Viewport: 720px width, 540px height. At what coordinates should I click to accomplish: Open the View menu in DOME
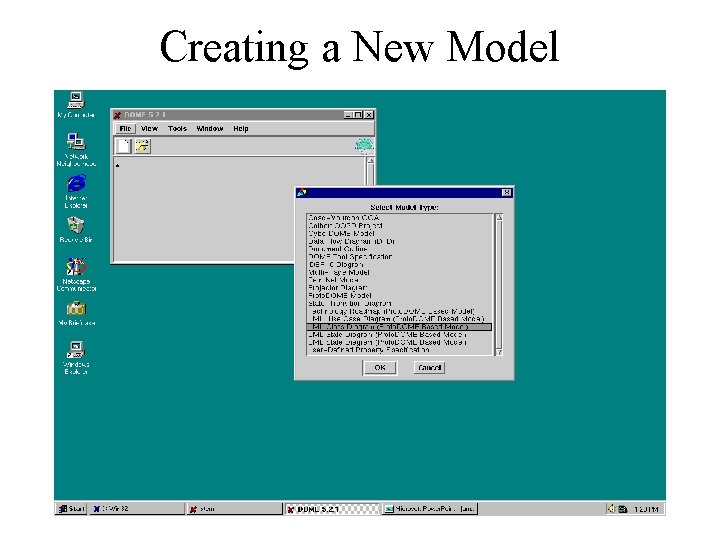point(149,129)
